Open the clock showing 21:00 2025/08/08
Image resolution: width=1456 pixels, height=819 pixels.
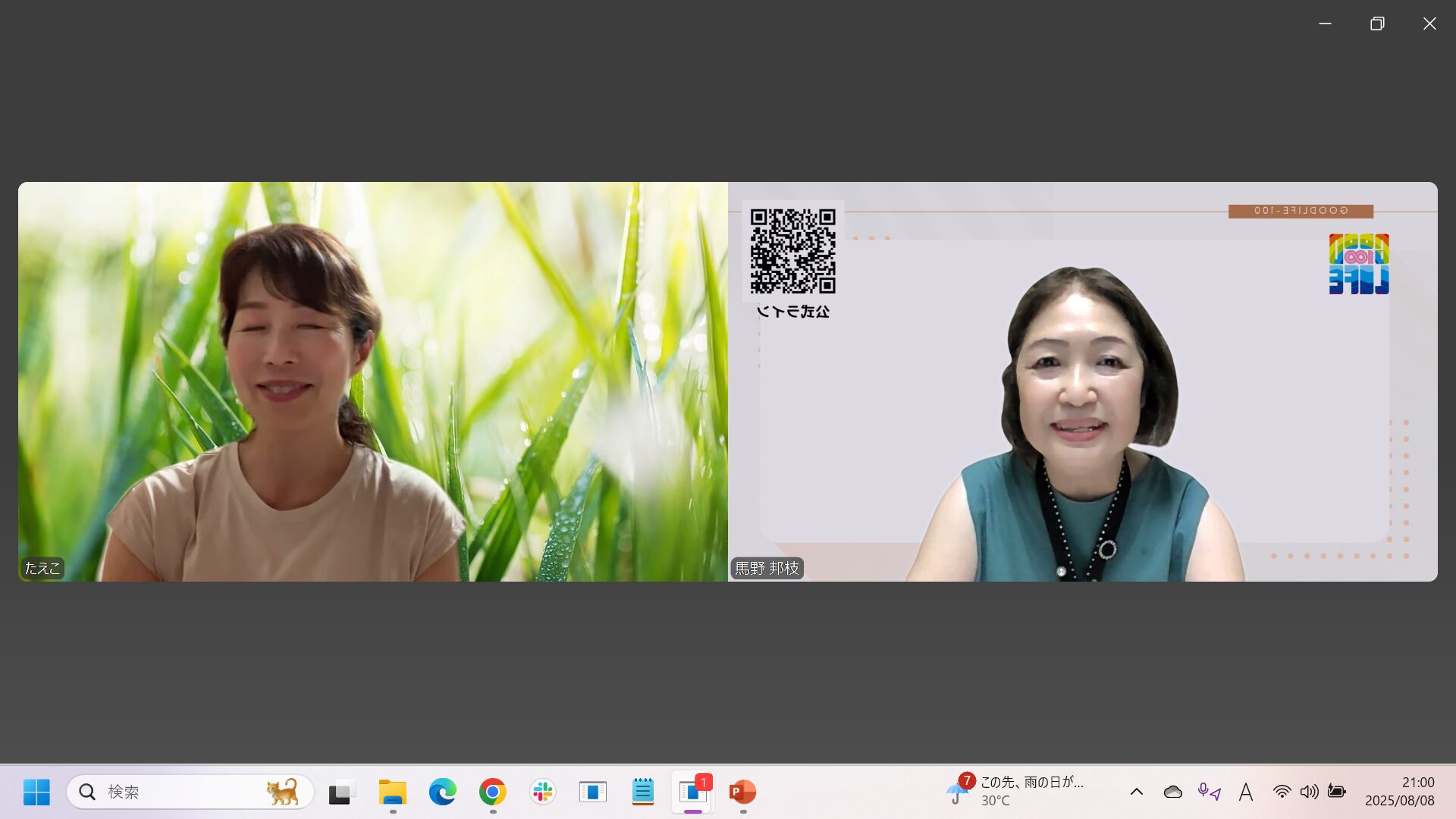[x=1399, y=792]
